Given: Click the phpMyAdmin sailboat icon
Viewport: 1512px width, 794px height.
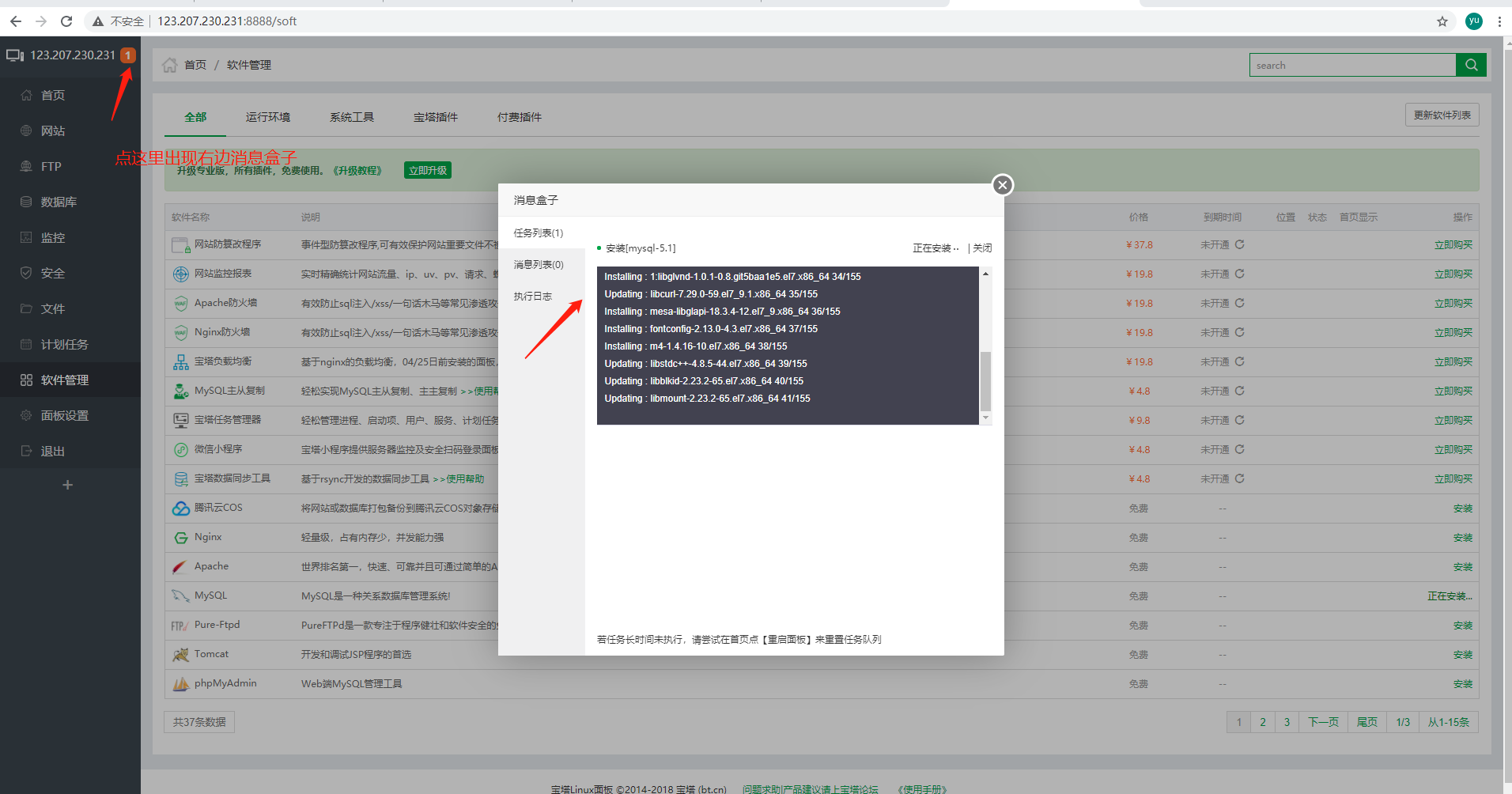Looking at the screenshot, I should [181, 684].
